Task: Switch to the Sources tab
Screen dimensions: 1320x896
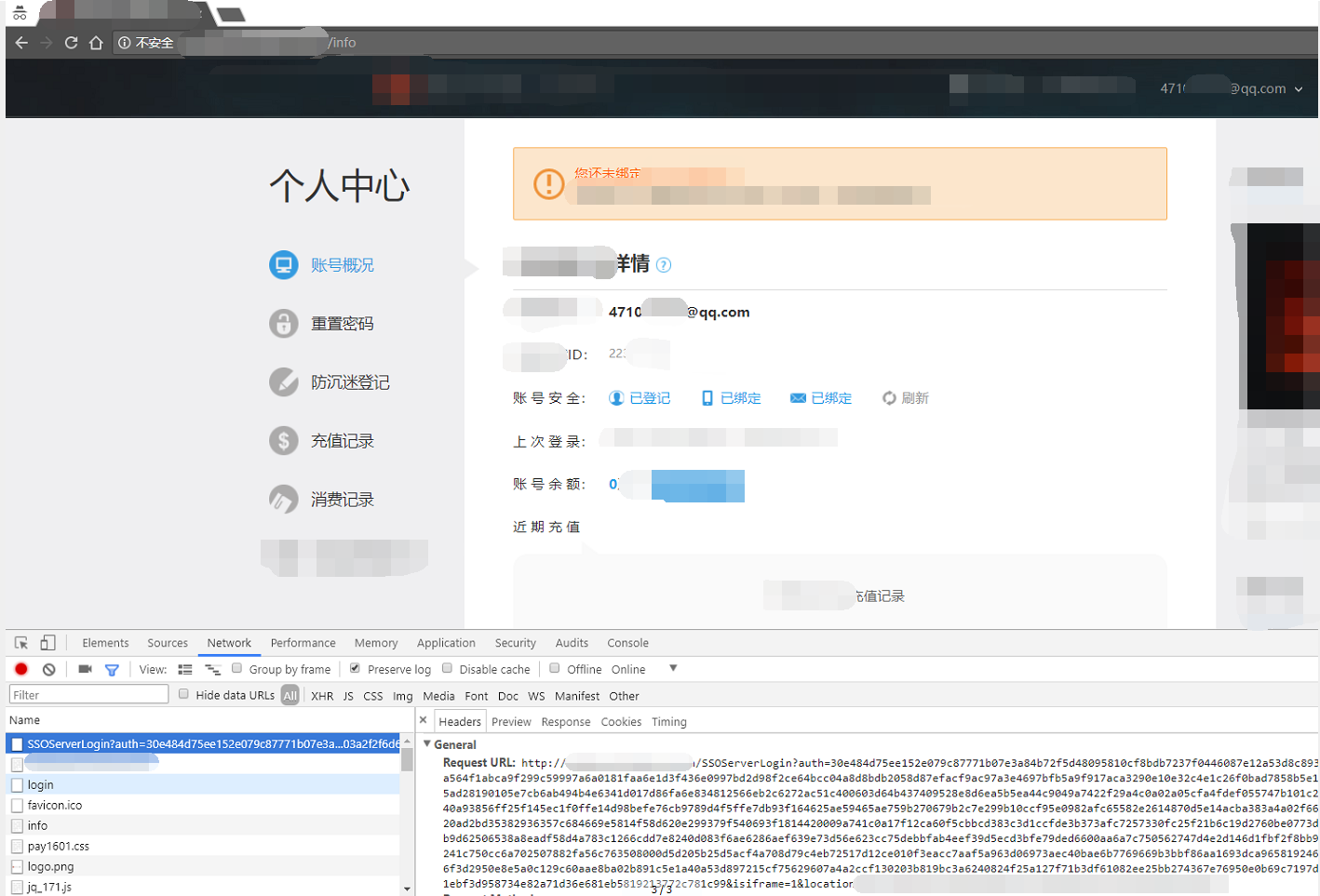Action: point(168,643)
